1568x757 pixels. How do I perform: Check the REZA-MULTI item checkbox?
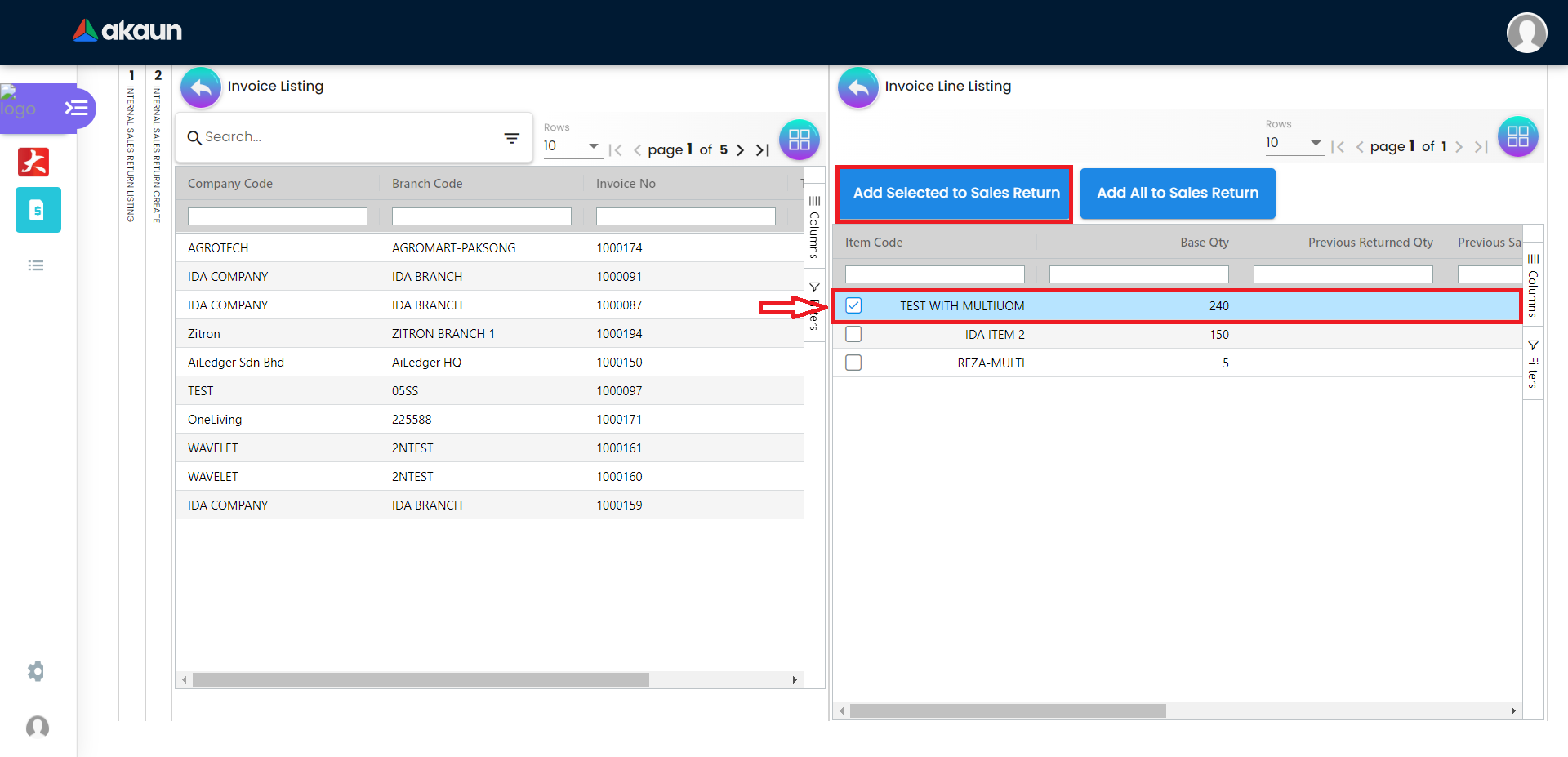853,363
